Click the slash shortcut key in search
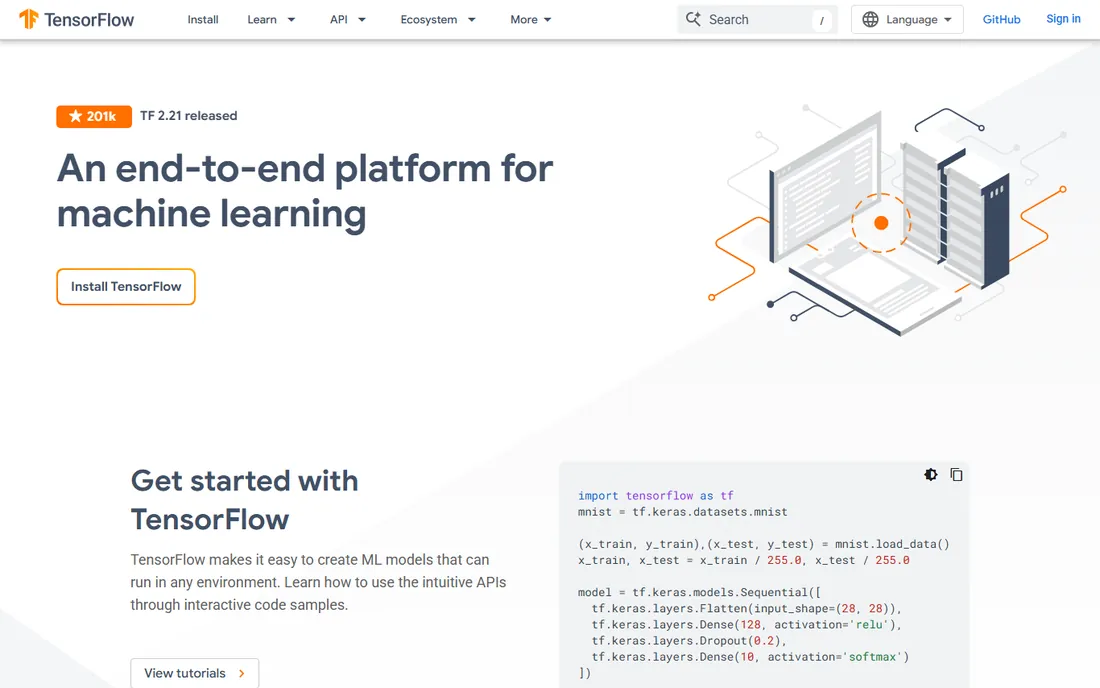This screenshot has height=688, width=1100. tap(821, 20)
